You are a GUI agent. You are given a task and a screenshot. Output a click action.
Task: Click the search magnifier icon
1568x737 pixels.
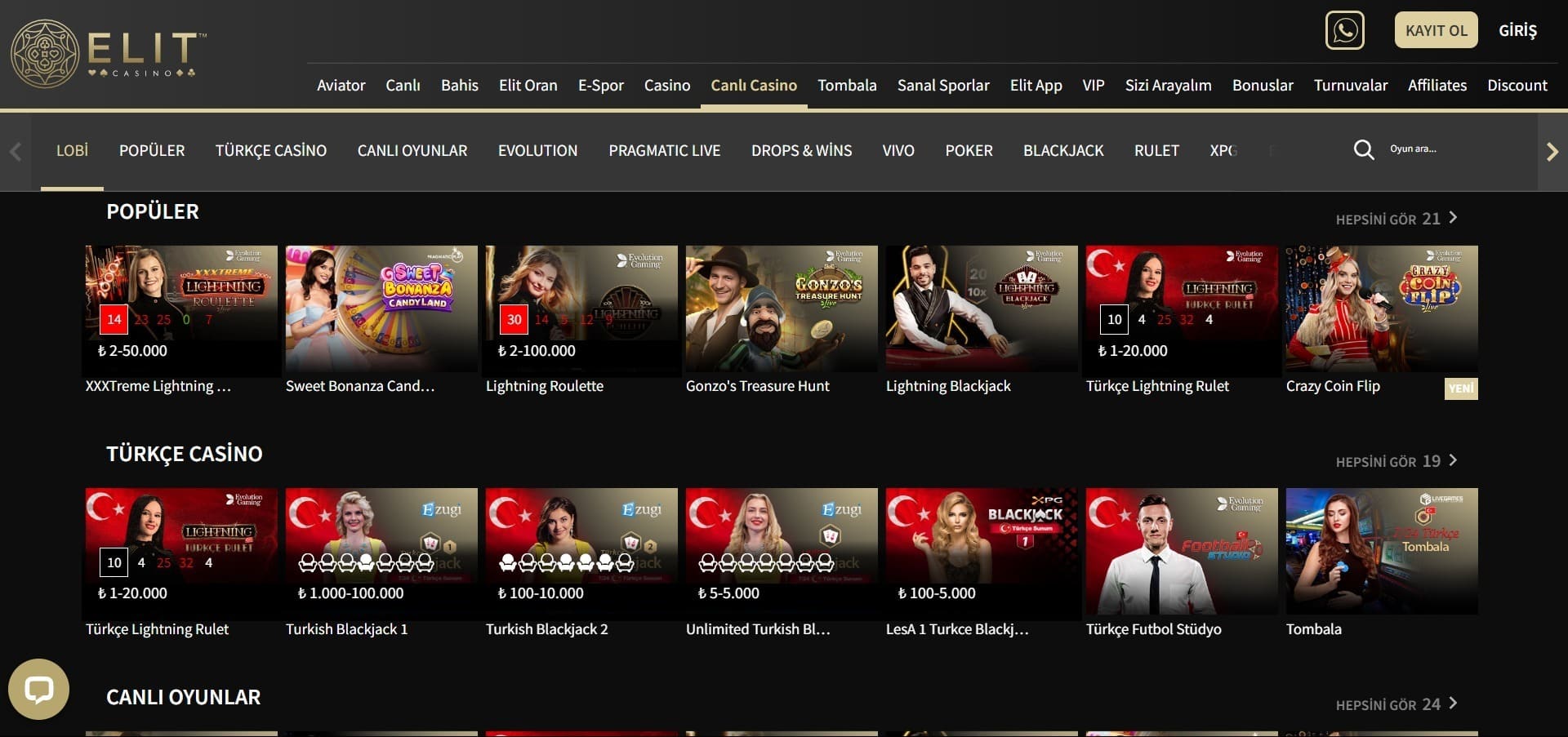tap(1363, 149)
